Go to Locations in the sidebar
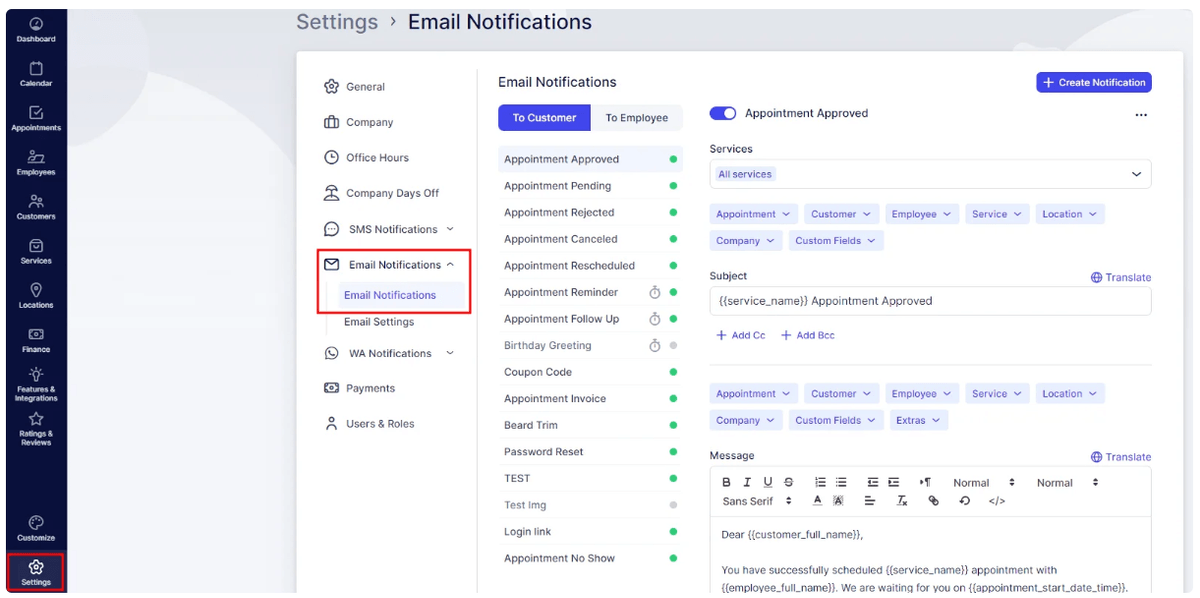Screen dimensions: 1200x598 coord(36,296)
